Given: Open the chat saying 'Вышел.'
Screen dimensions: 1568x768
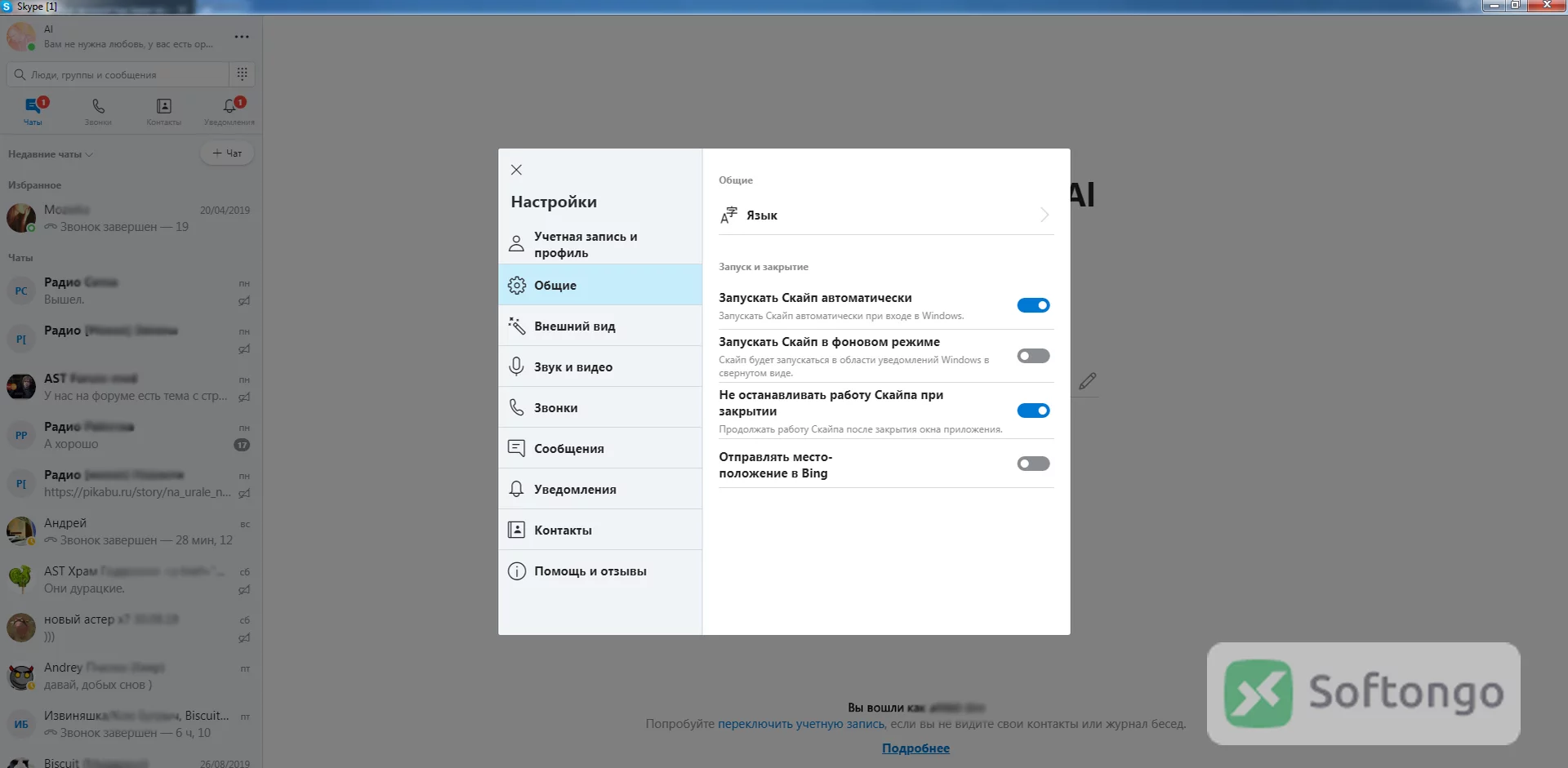Looking at the screenshot, I should tap(131, 291).
